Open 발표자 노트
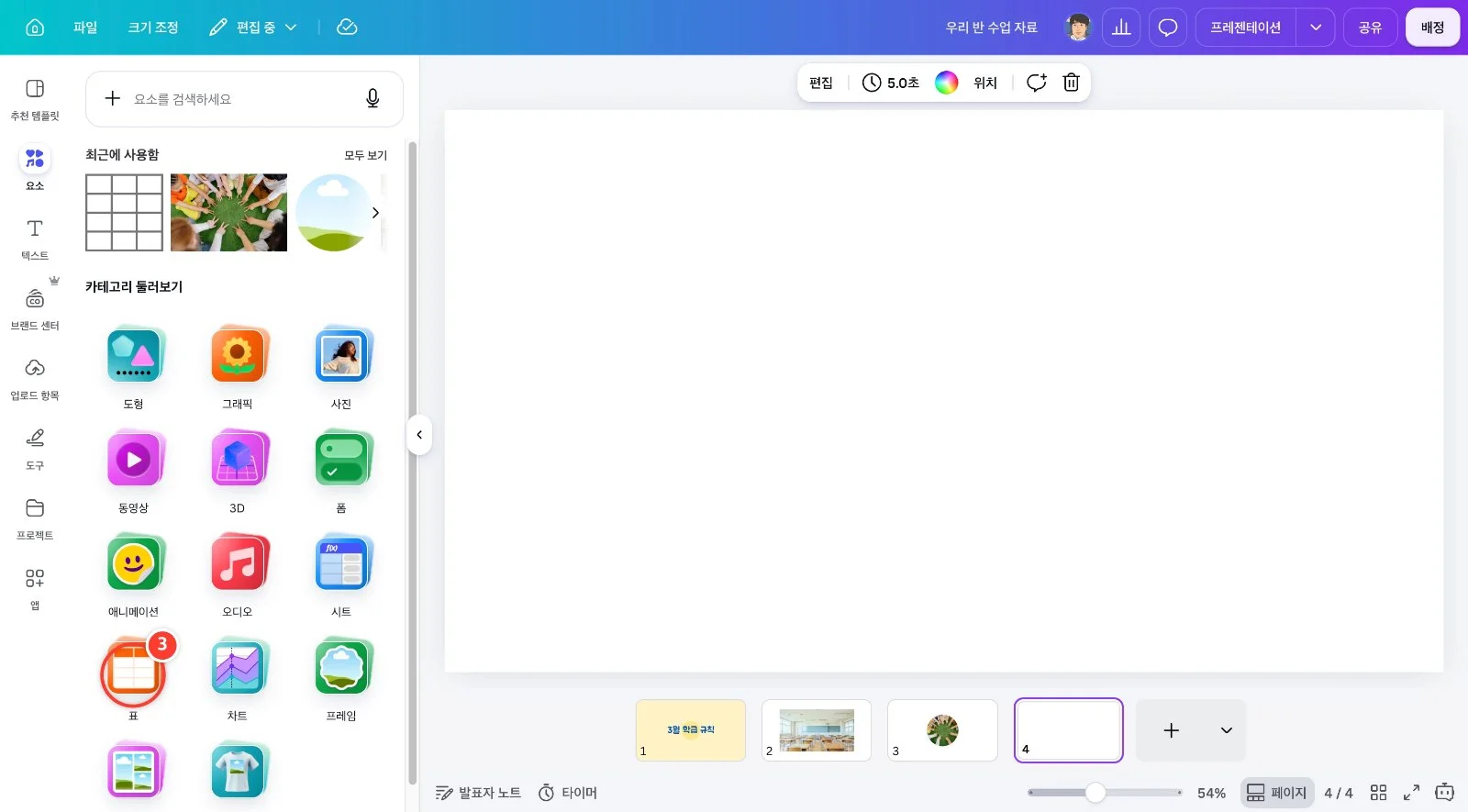 [x=478, y=793]
